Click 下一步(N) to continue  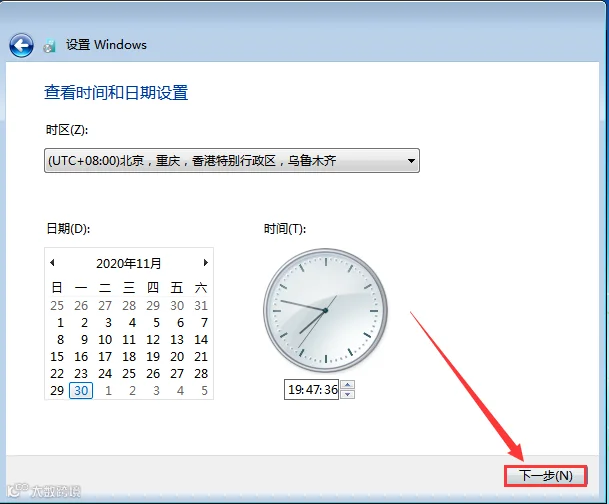click(546, 476)
